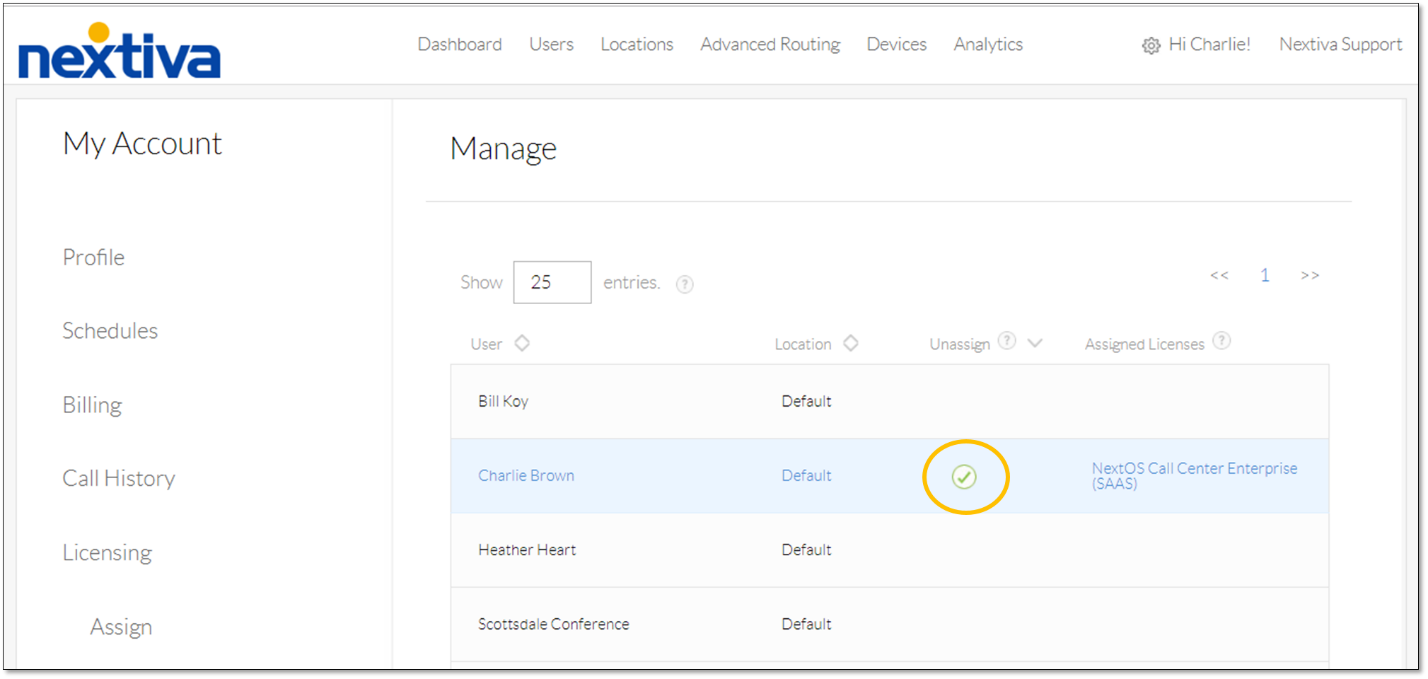1428x679 pixels.
Task: Click the Manage heading
Action: tap(503, 148)
